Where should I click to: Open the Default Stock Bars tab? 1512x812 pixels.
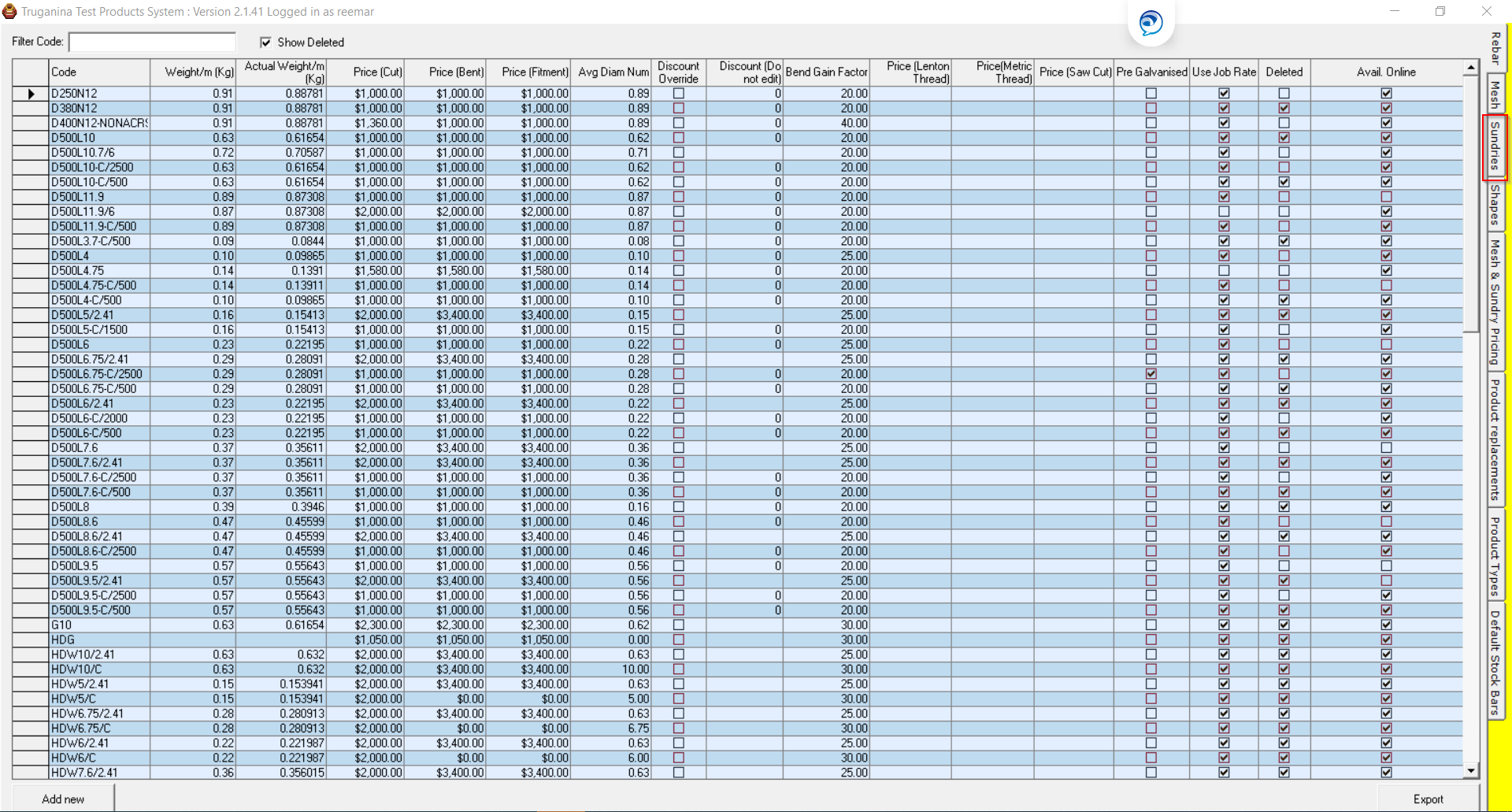[x=1494, y=662]
